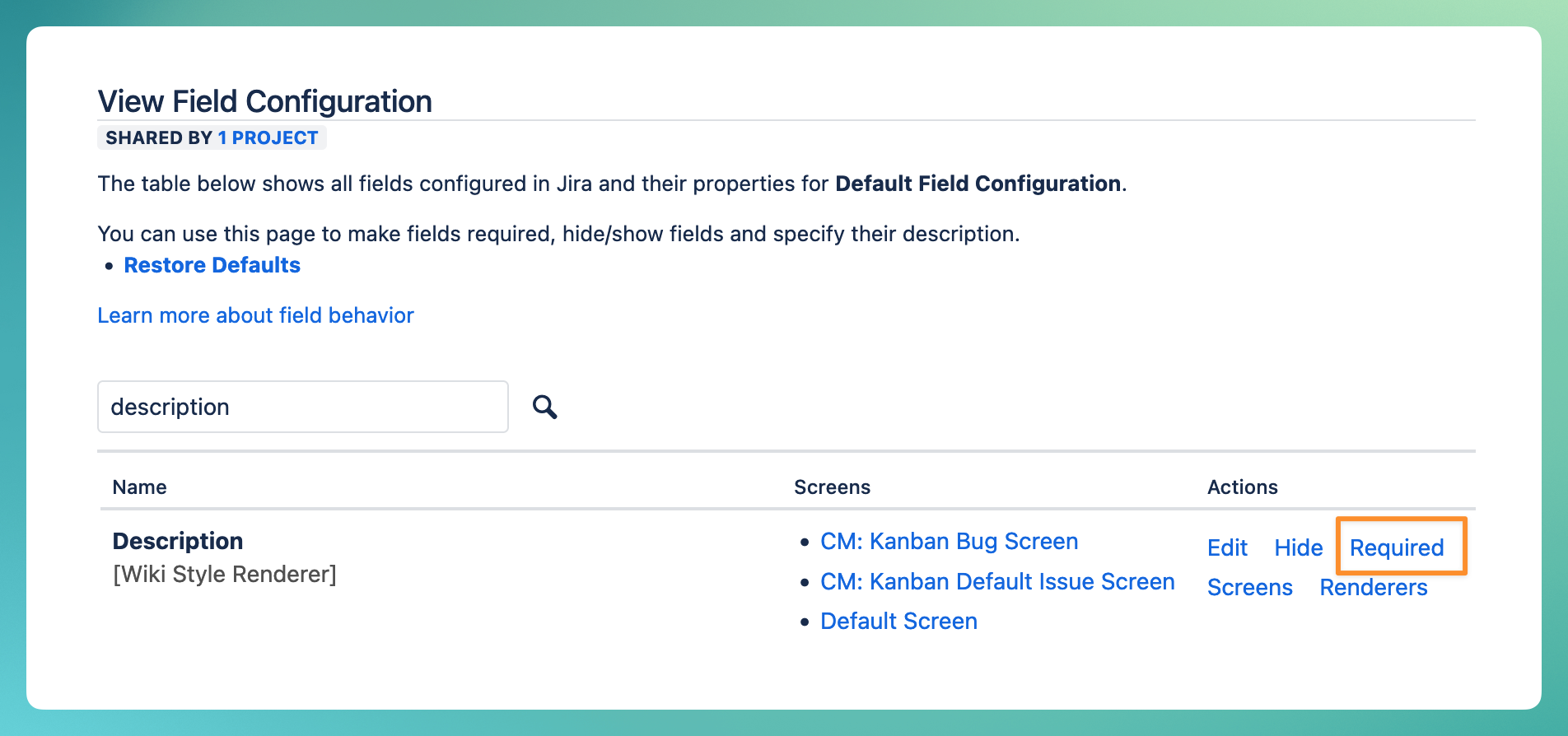Select the bold Description field name
Image resolution: width=1568 pixels, height=736 pixels.
click(178, 541)
